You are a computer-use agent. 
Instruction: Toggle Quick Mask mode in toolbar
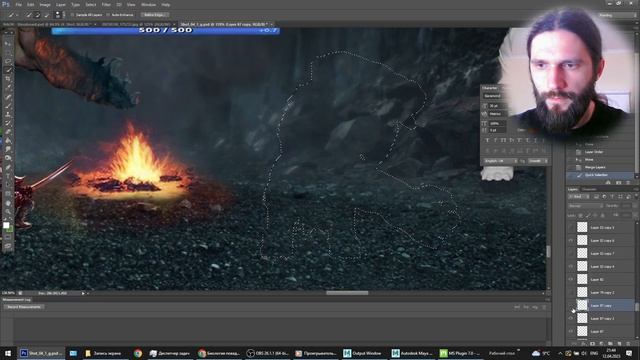[8, 237]
